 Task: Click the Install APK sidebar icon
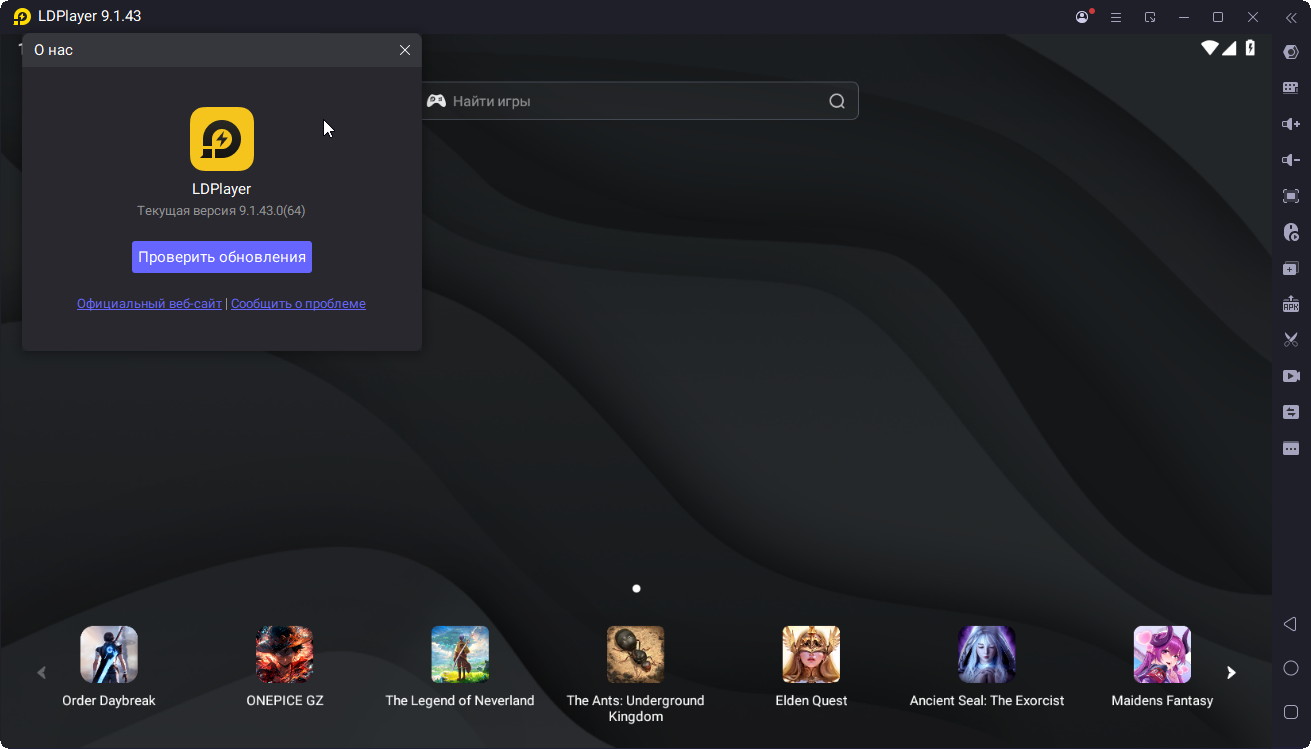tap(1291, 304)
